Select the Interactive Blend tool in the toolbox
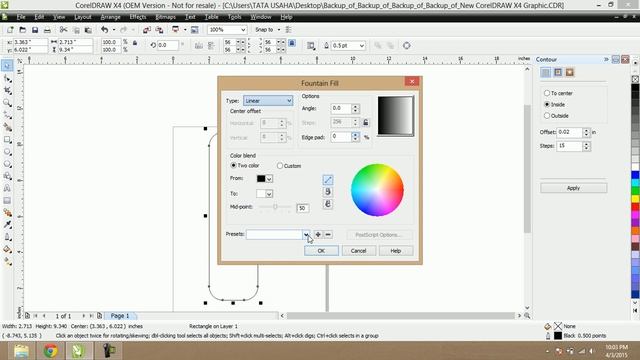This screenshot has width=640, height=360. pyautogui.click(x=7, y=213)
